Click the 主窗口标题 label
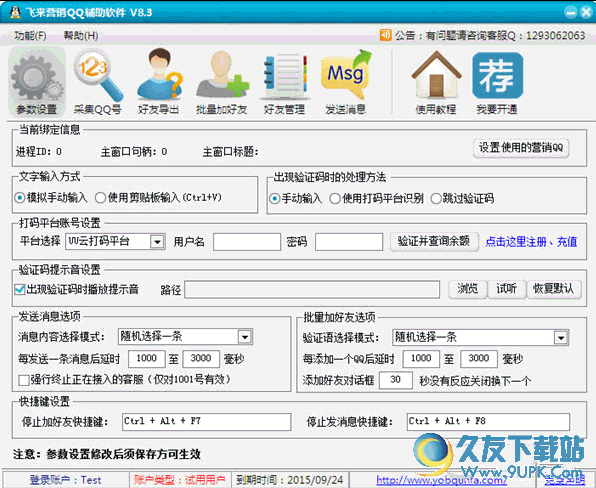 click(230, 152)
